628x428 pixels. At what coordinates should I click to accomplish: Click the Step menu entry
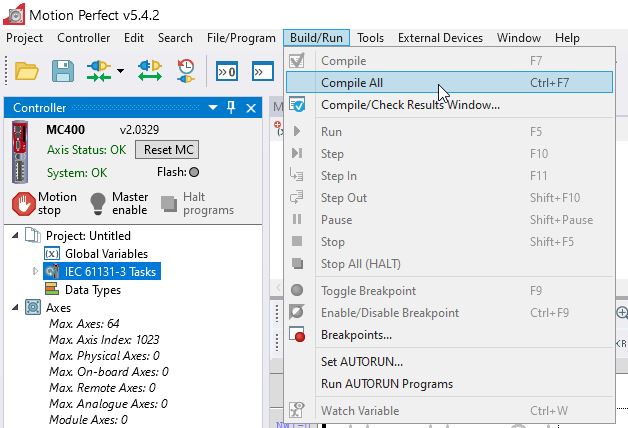pos(449,154)
